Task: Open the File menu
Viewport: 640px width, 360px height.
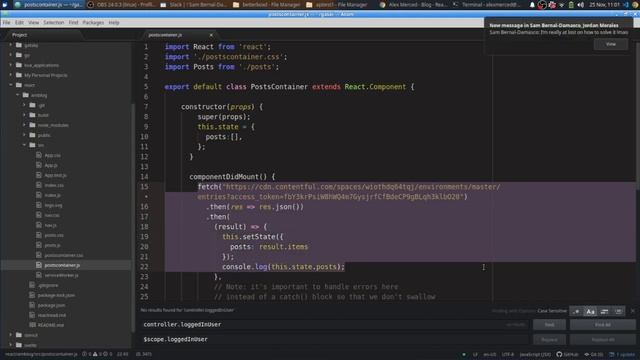Action: pos(7,22)
